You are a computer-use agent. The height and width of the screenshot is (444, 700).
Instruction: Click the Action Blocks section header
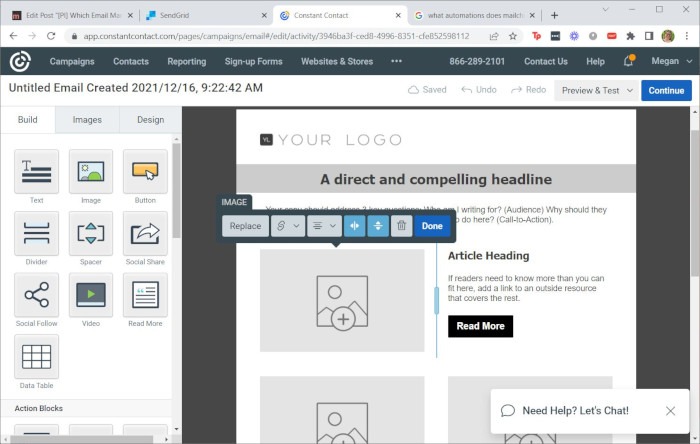tap(38, 408)
